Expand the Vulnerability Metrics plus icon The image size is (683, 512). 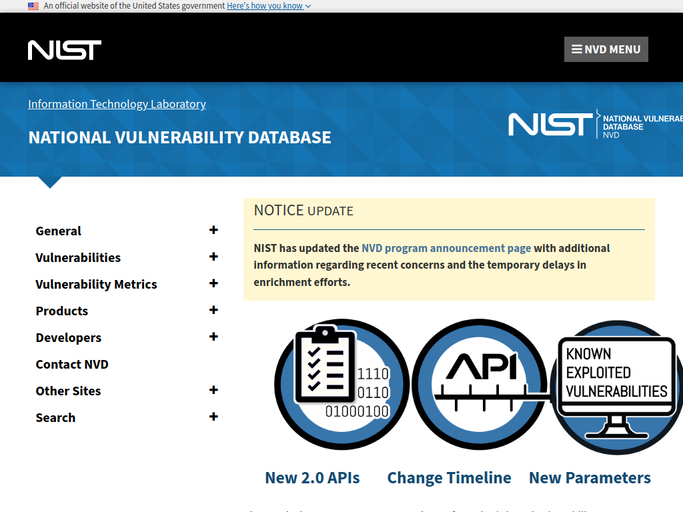[213, 283]
